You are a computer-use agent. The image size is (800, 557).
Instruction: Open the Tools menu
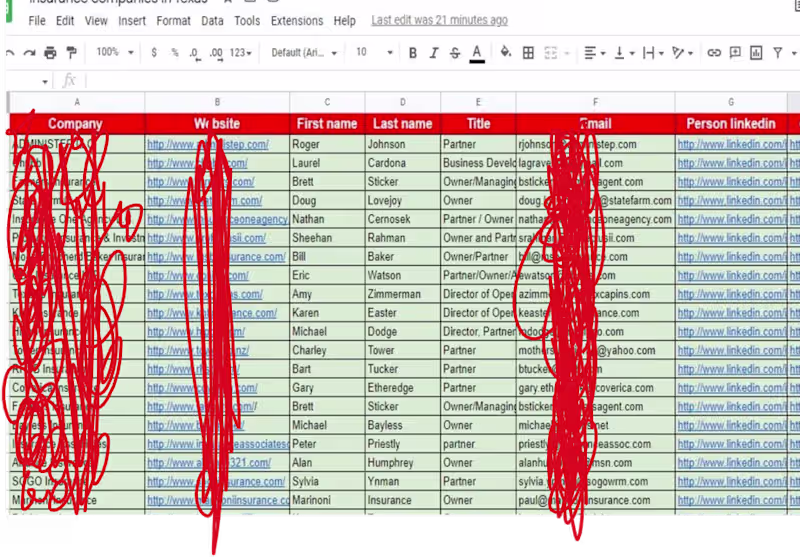pyautogui.click(x=247, y=21)
